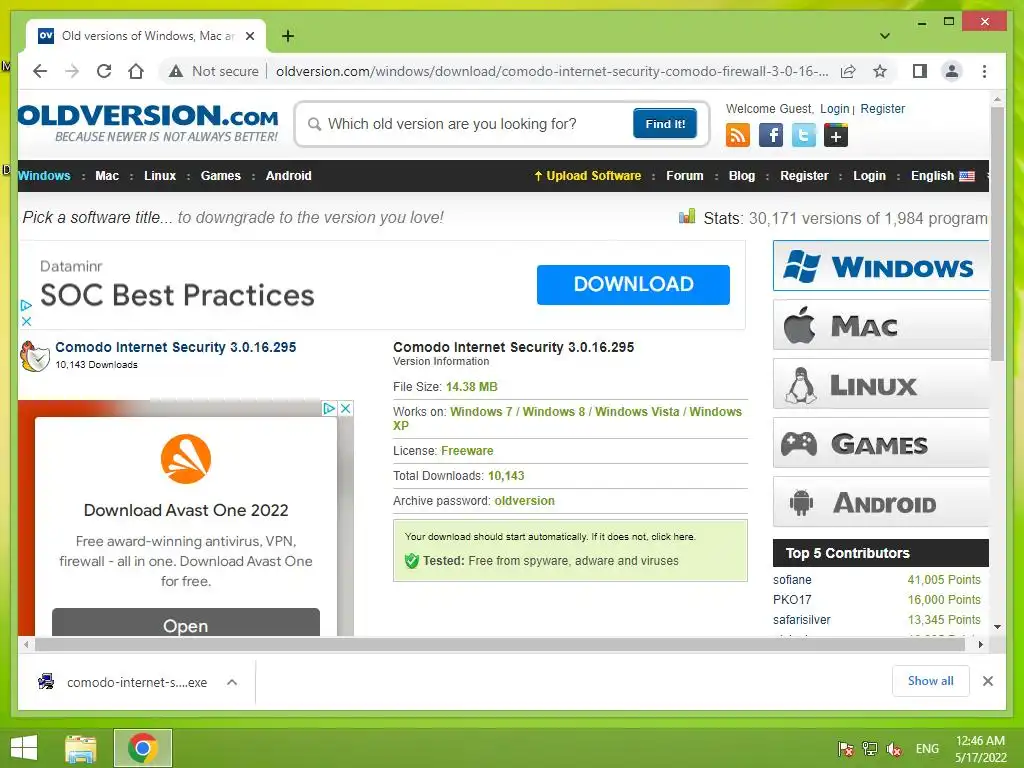Select the Mac nav menu item
Viewport: 1024px width, 768px height.
click(107, 176)
